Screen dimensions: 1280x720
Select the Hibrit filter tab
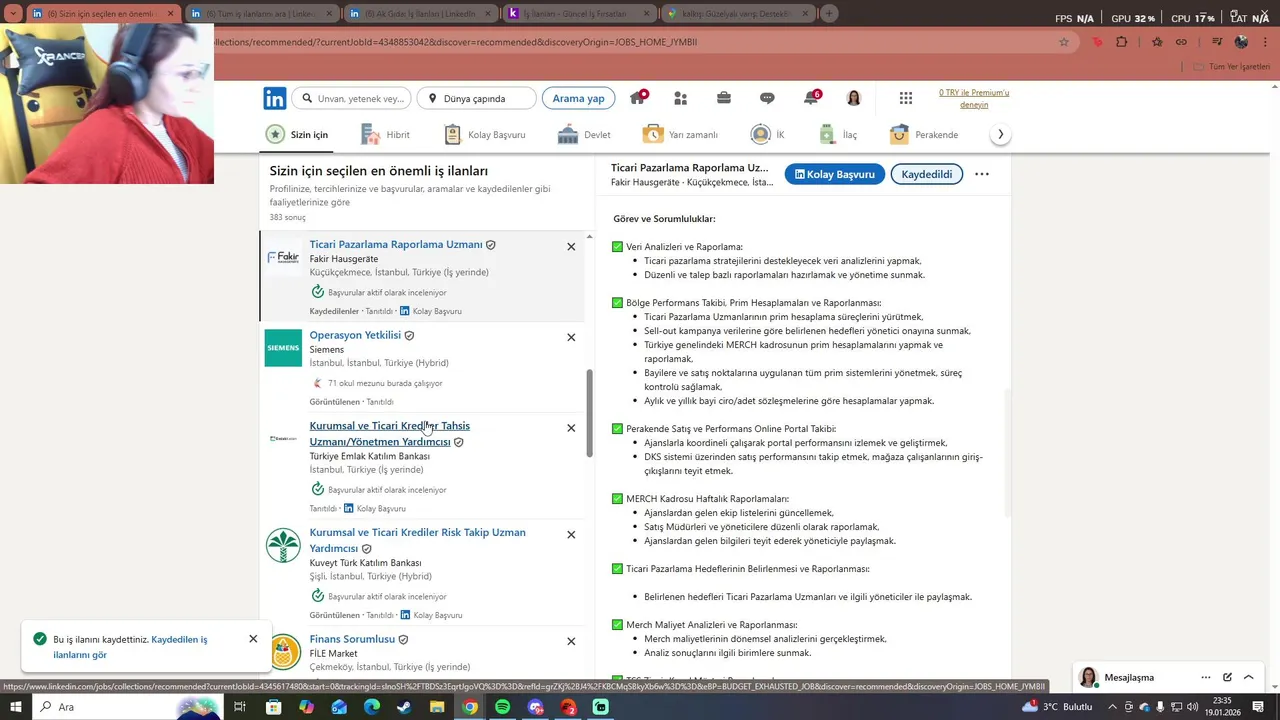coord(386,134)
